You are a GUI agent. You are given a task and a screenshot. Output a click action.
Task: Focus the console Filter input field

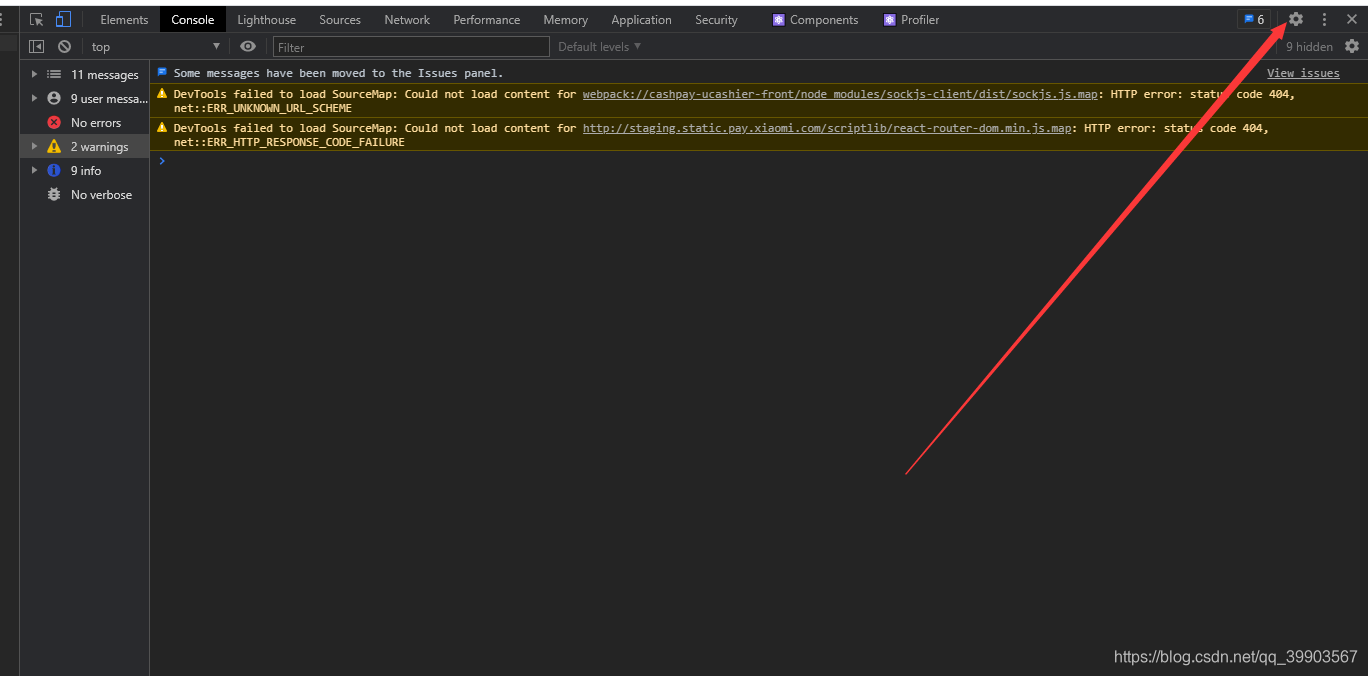(411, 47)
